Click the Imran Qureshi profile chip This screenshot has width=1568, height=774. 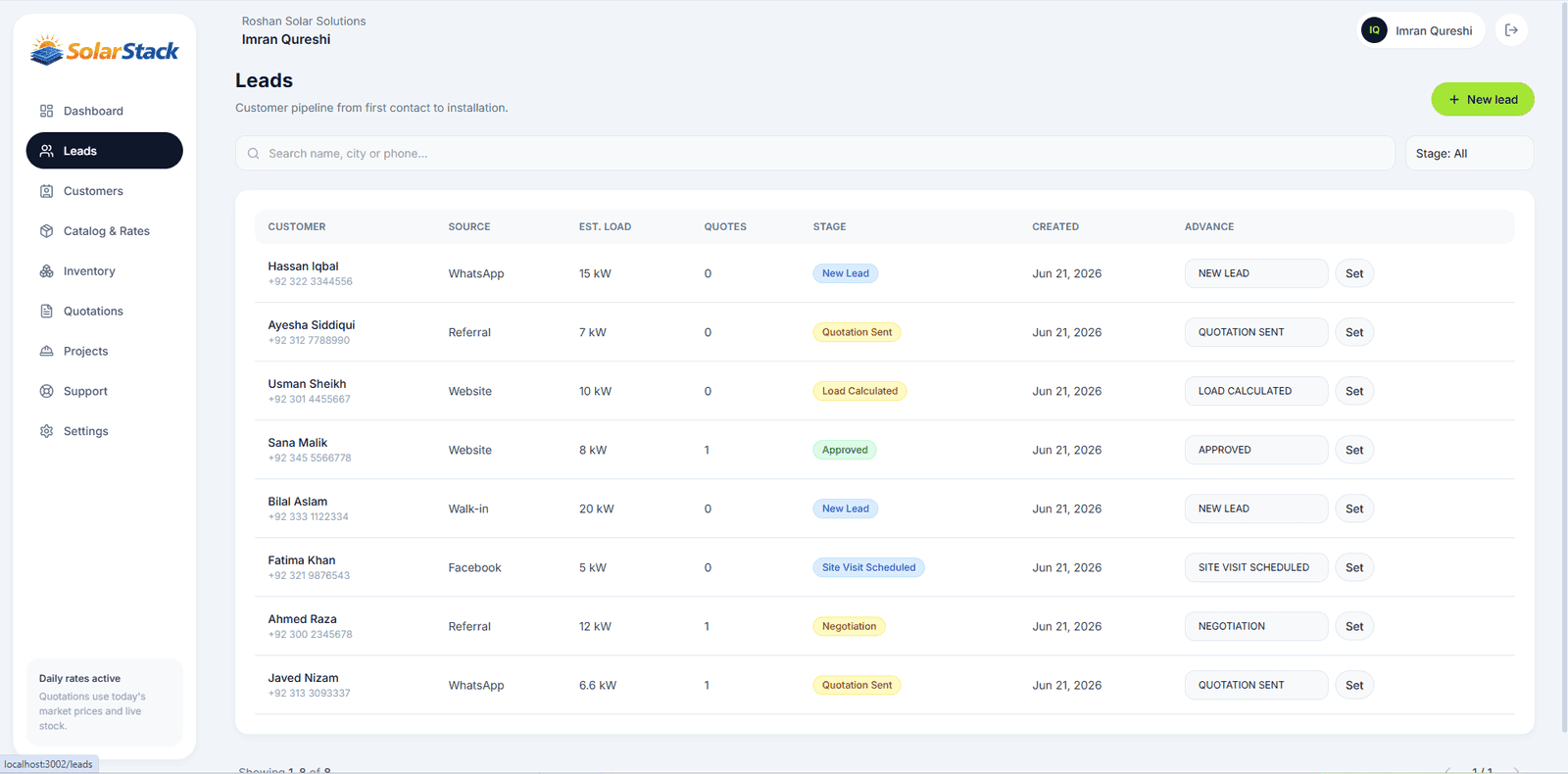coord(1421,30)
